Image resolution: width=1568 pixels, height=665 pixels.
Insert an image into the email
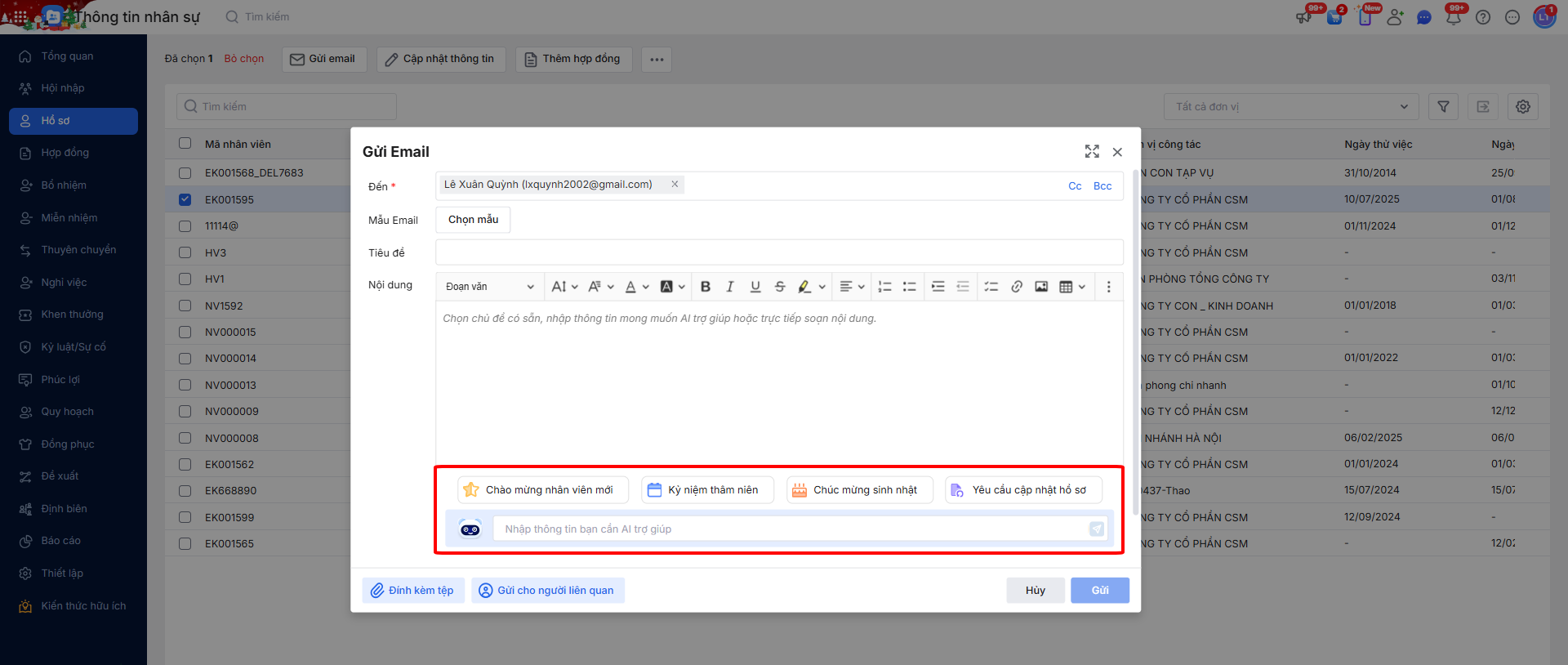(x=1041, y=287)
